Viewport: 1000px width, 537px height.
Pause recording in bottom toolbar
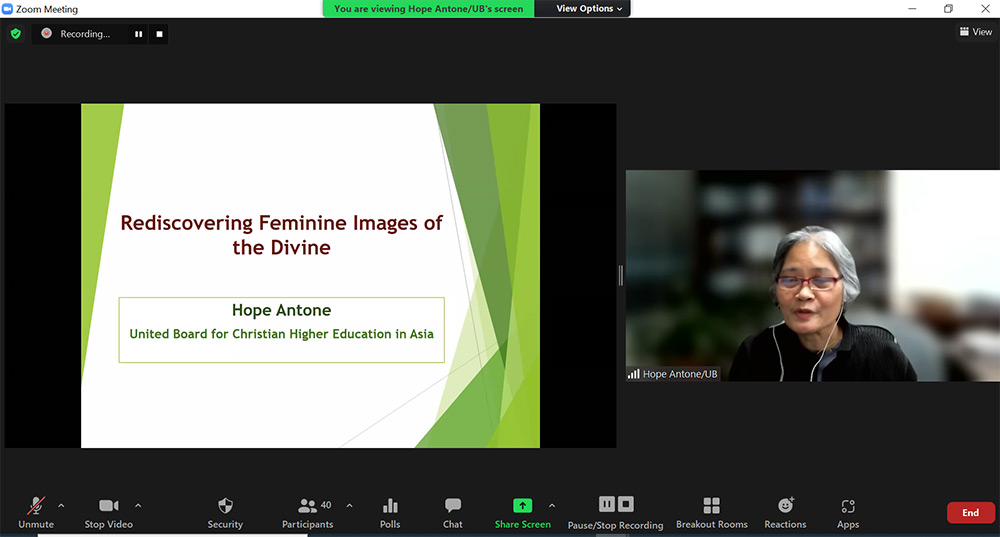pyautogui.click(x=607, y=504)
